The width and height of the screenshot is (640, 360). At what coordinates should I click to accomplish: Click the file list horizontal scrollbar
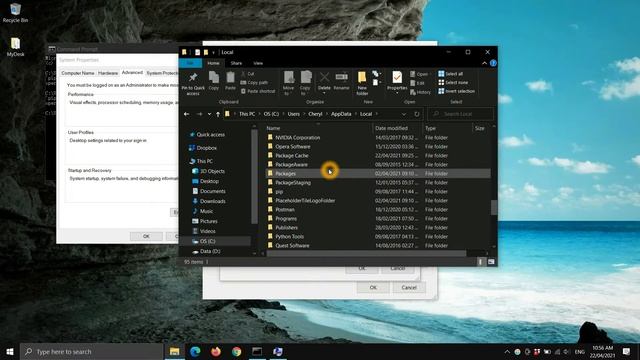coord(366,253)
